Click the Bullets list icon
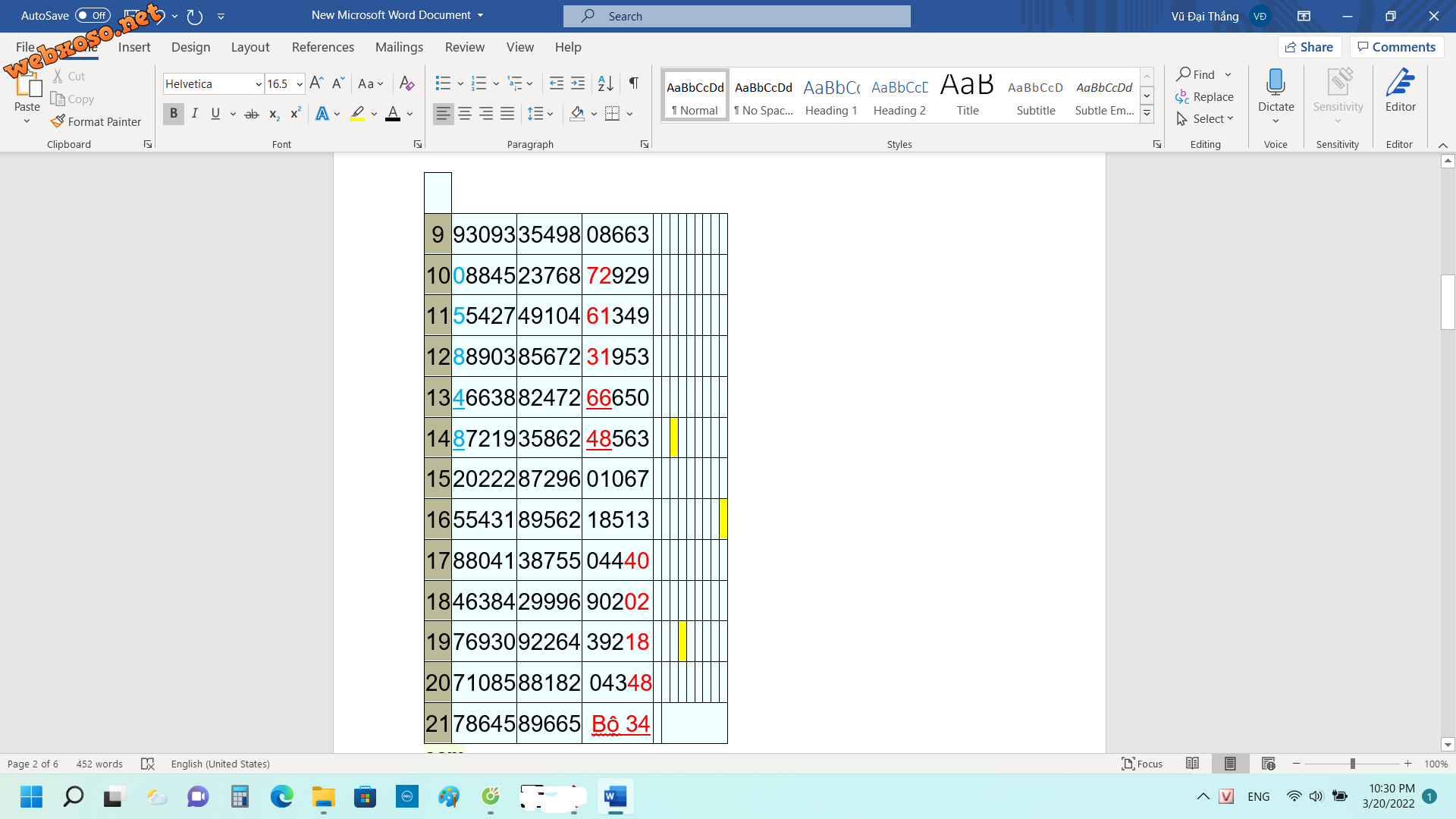1456x819 pixels. point(443,83)
